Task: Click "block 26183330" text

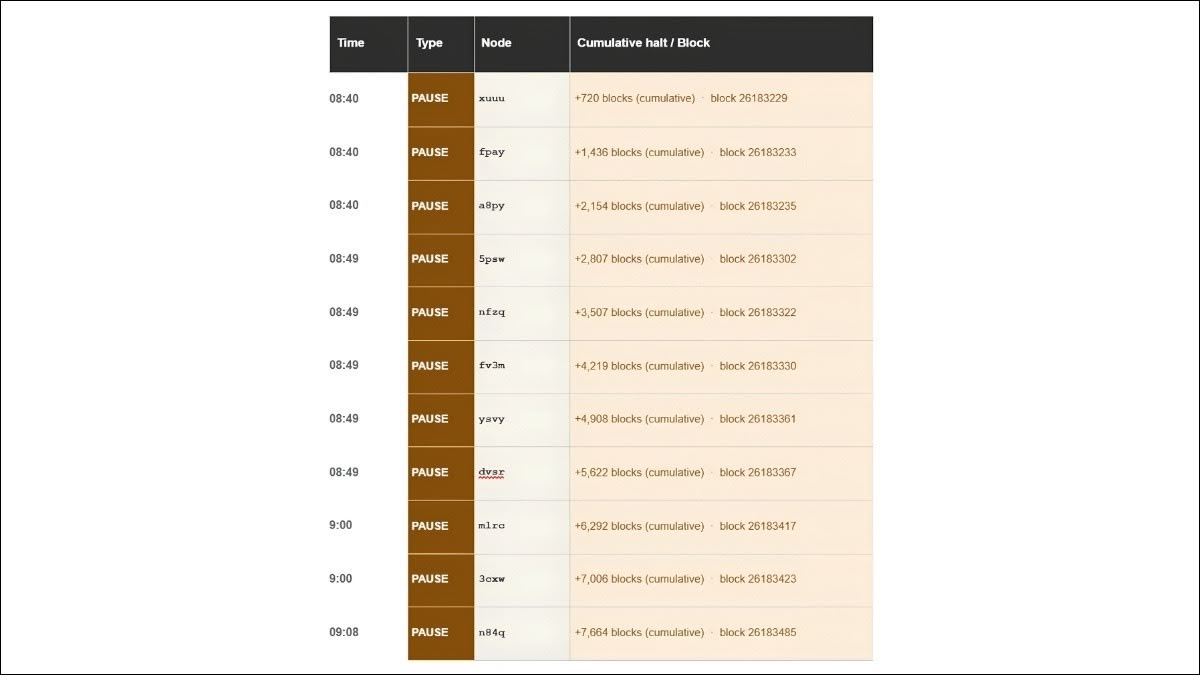Action: [758, 366]
